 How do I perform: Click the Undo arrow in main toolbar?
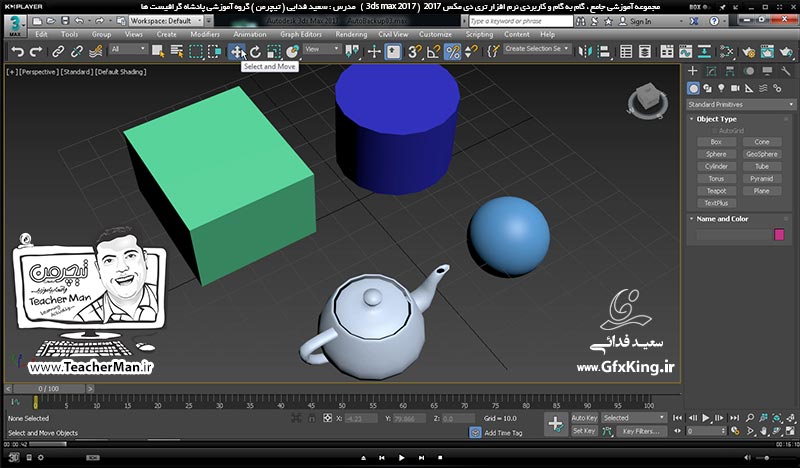click(x=18, y=52)
